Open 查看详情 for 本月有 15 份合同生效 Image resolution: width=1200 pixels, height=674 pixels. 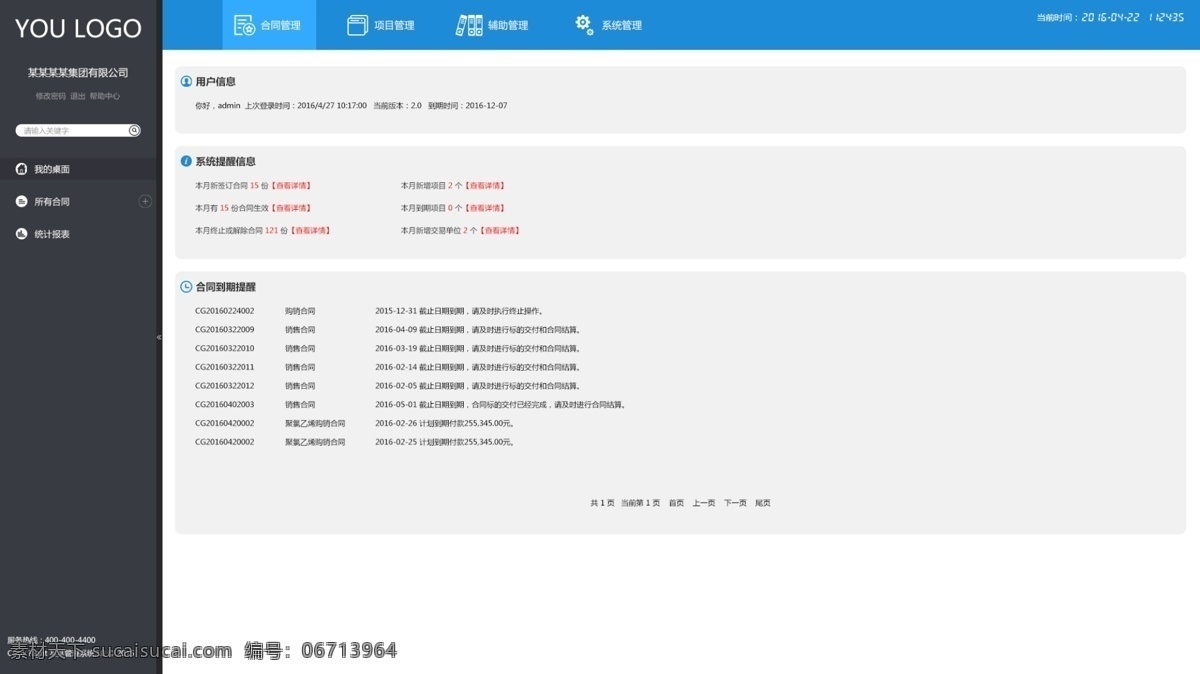pos(291,208)
